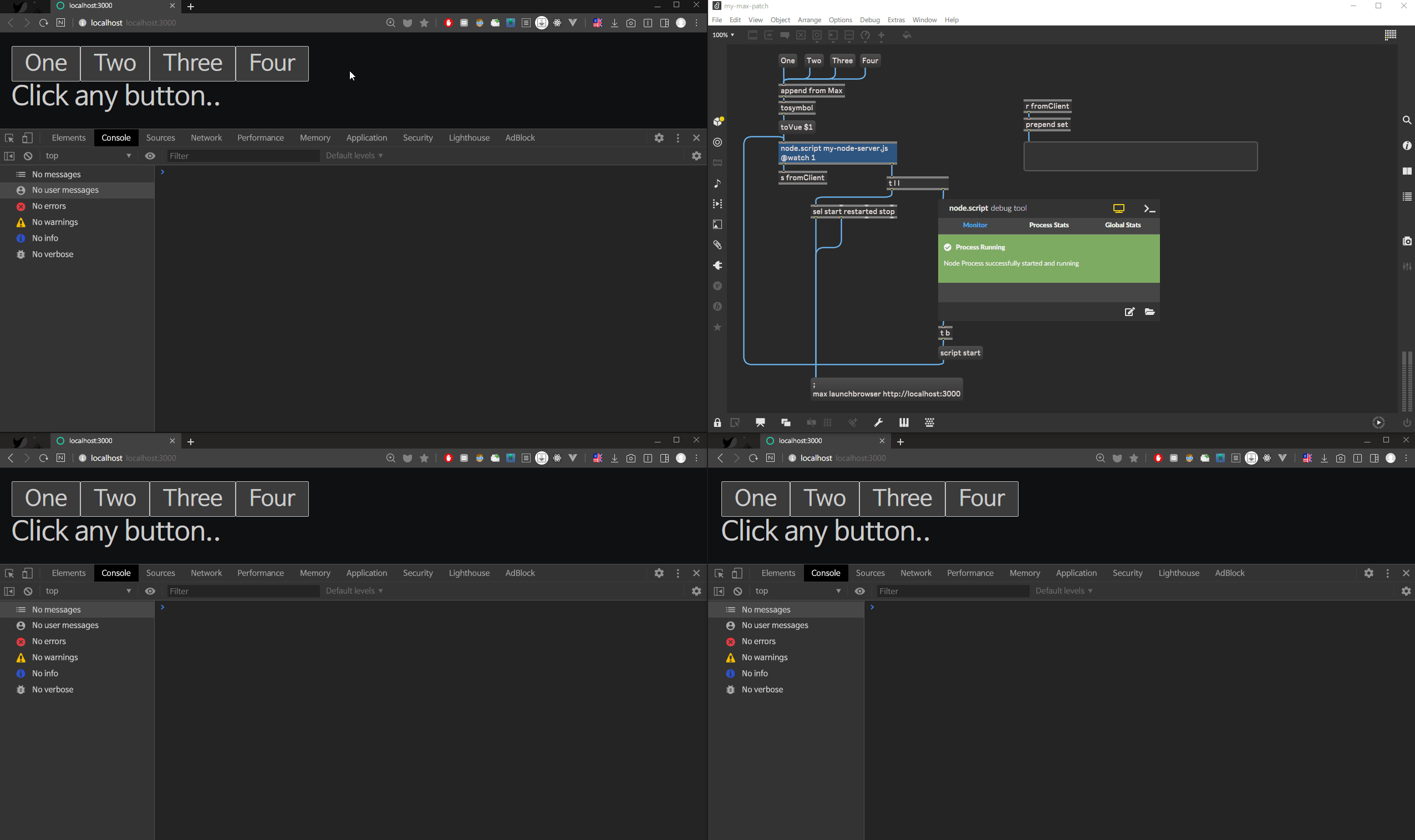The width and height of the screenshot is (1415, 840).
Task: Open the script folder icon in debug tool
Action: click(x=1149, y=312)
